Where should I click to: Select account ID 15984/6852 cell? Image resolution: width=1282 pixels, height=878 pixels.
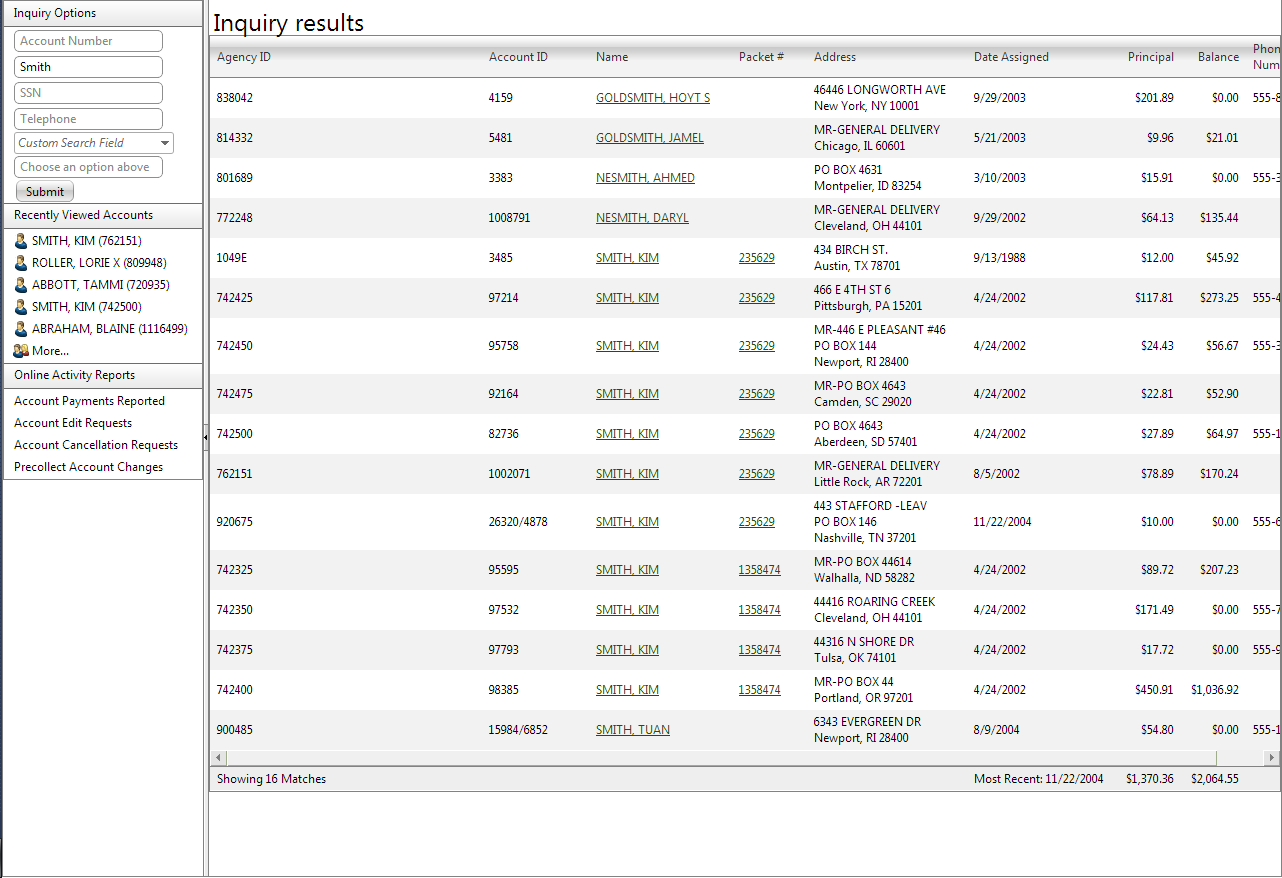[518, 730]
